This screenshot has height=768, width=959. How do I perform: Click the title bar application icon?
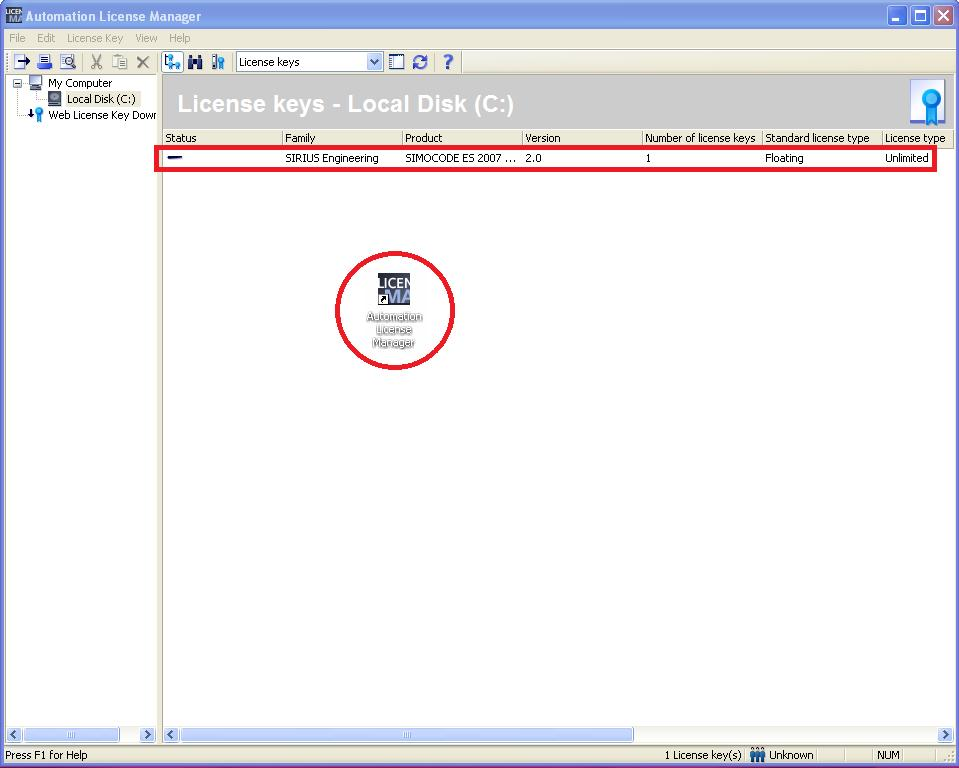(x=13, y=15)
